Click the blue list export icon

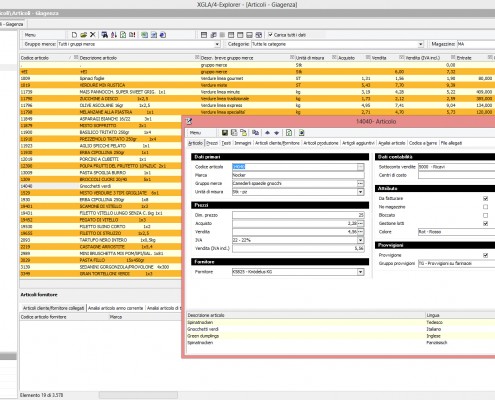coord(154,35)
